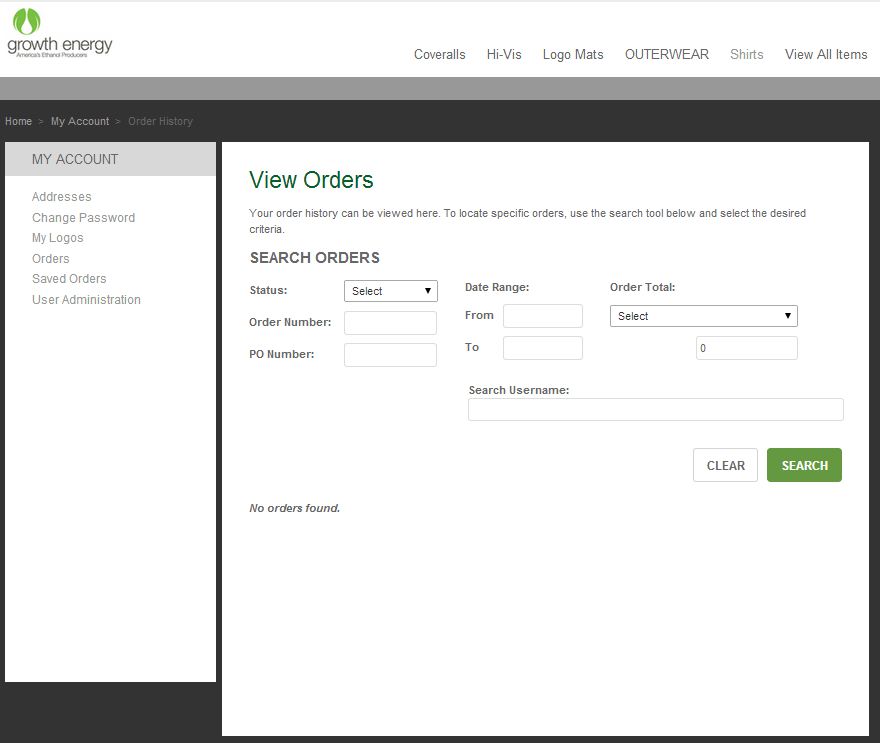
Task: Click View All Items link
Action: [825, 55]
